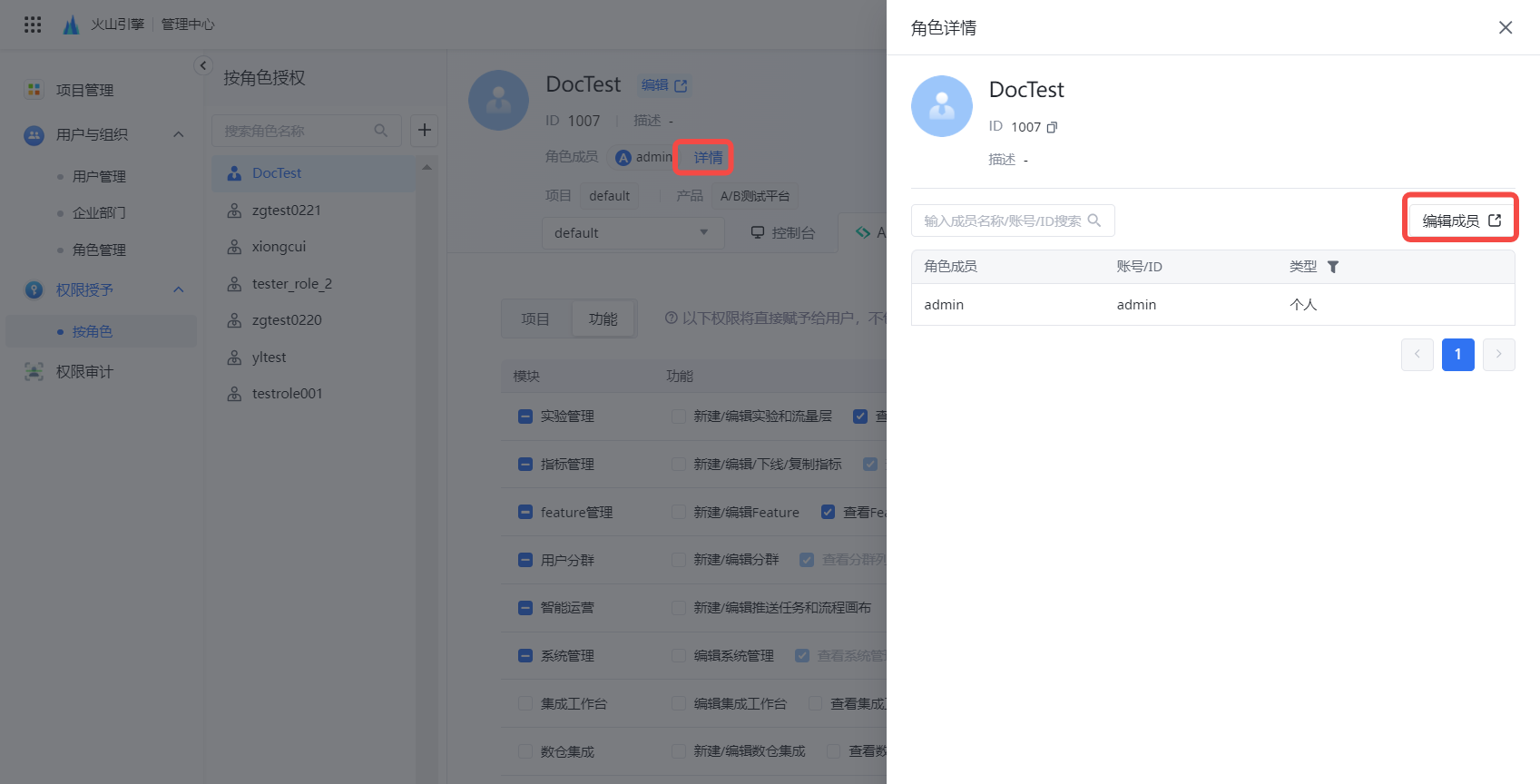
Task: Close the 角色详情 panel
Action: [x=1506, y=28]
